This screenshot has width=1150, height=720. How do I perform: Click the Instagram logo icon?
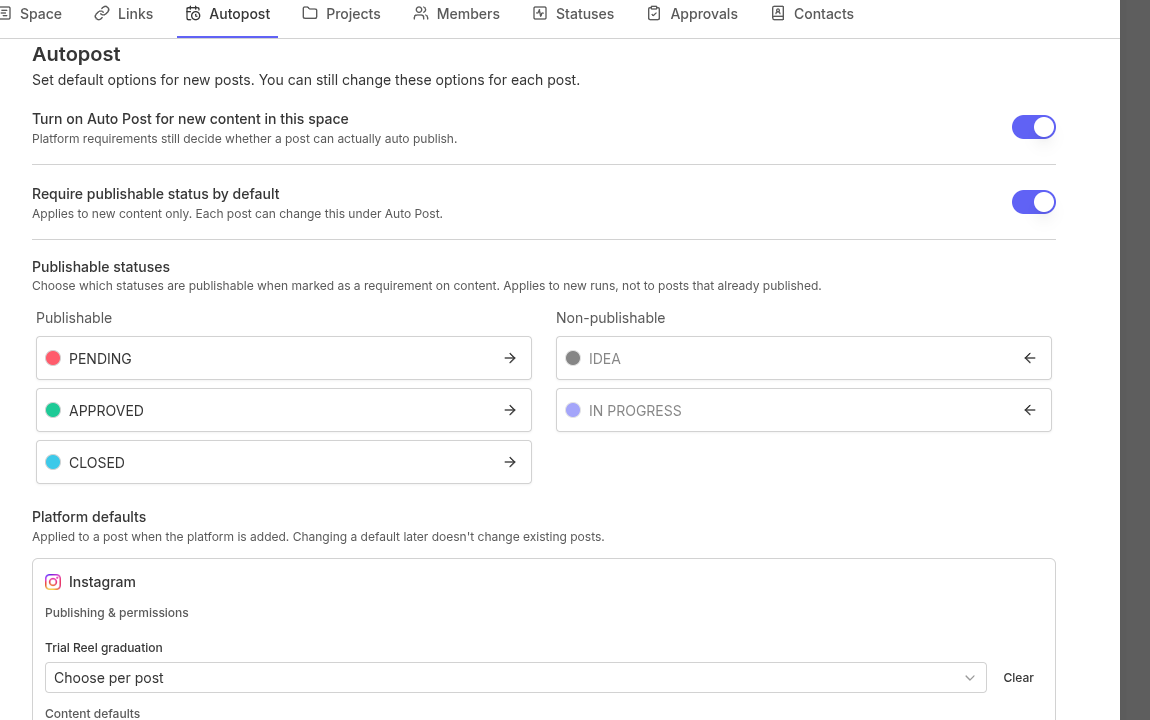[x=53, y=582]
